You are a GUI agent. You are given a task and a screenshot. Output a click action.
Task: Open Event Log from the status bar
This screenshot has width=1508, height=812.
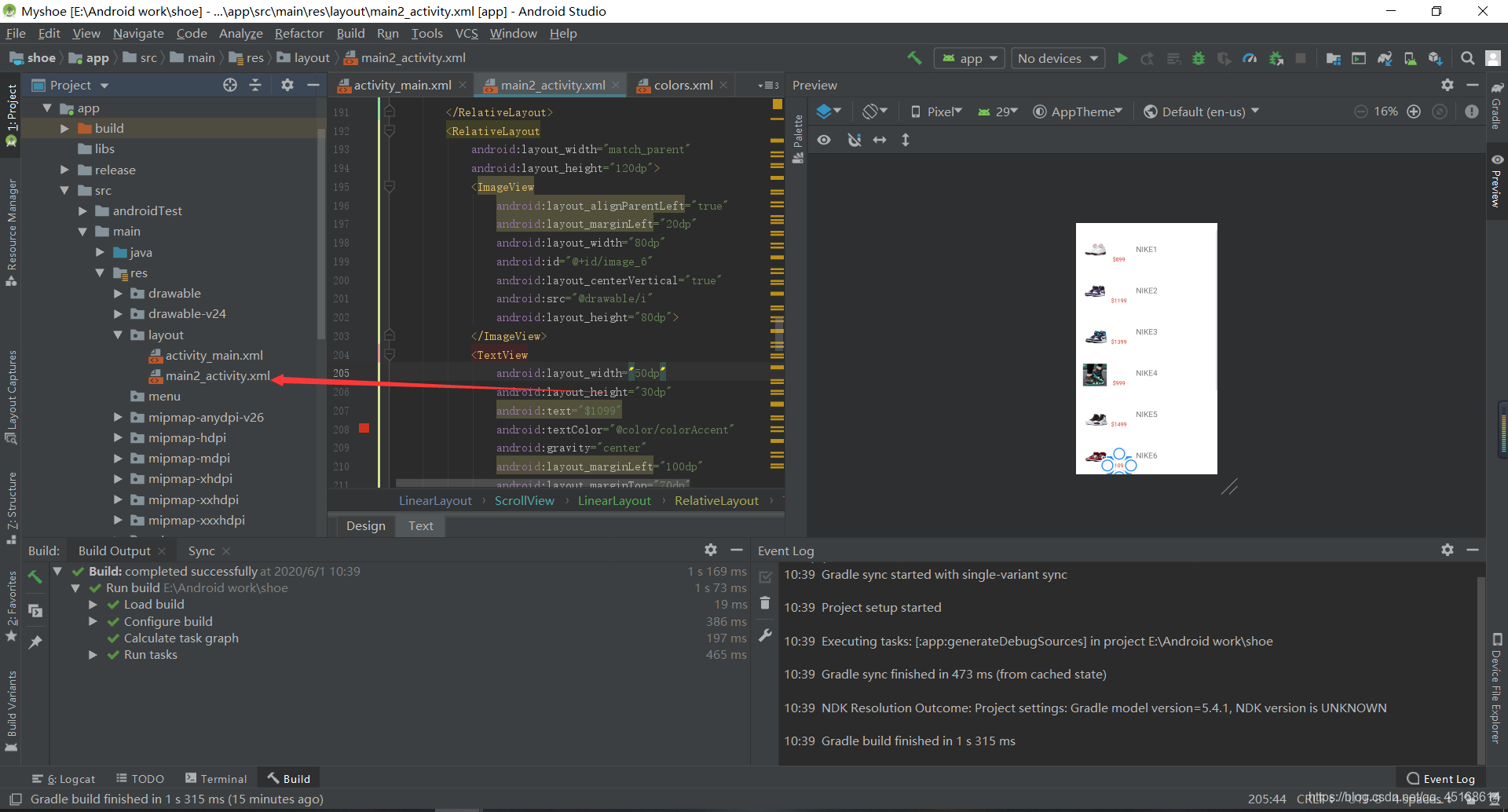click(1448, 778)
